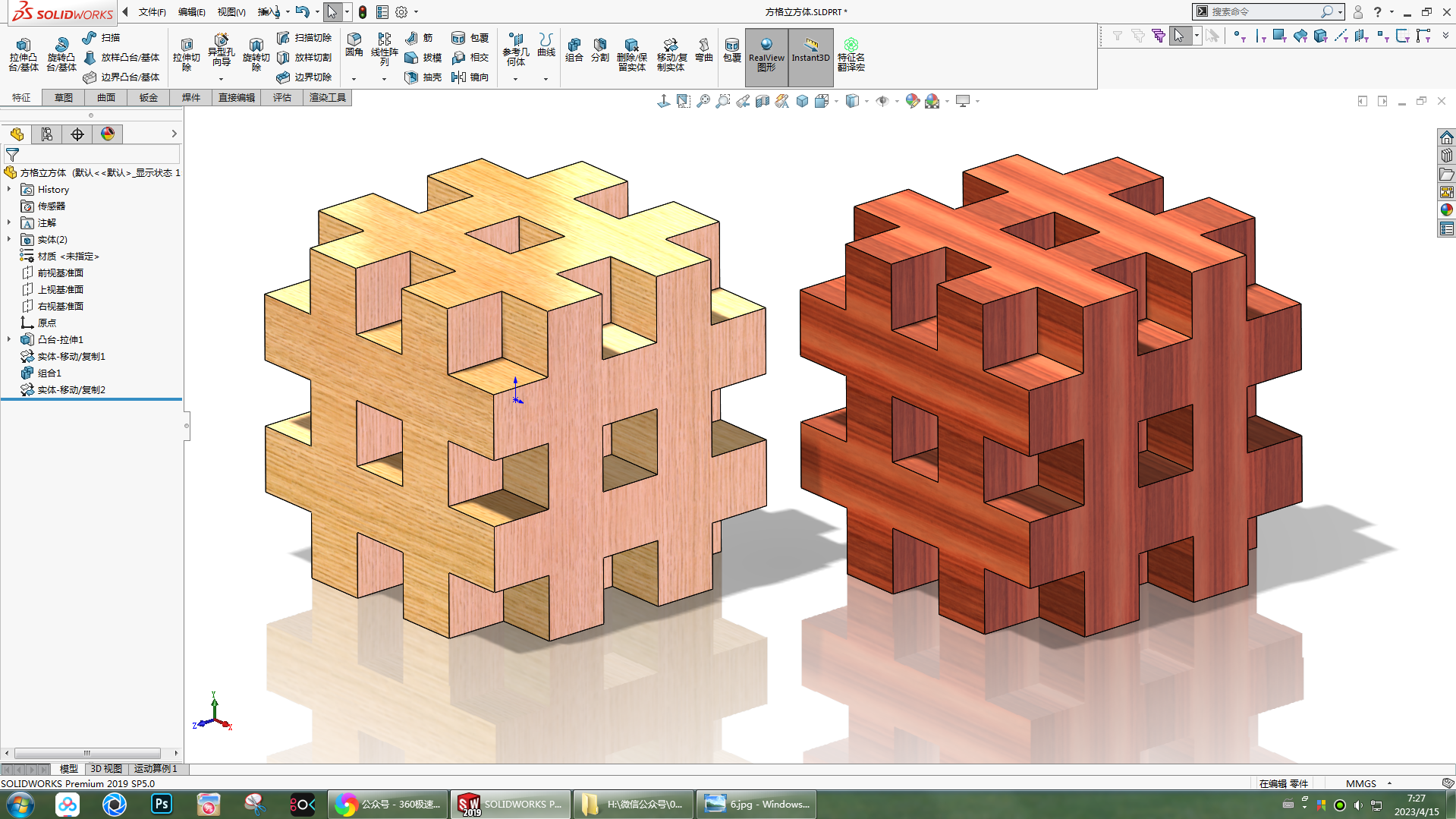Open Appearances color ball in task pane
Screen dimensions: 1456x819
pyautogui.click(x=1446, y=210)
